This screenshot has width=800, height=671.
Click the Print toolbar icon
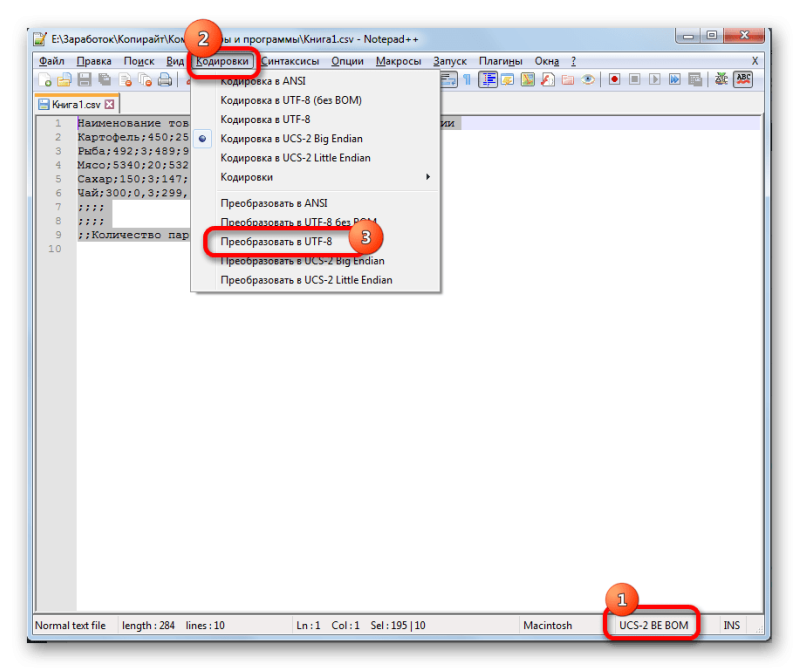coord(165,80)
